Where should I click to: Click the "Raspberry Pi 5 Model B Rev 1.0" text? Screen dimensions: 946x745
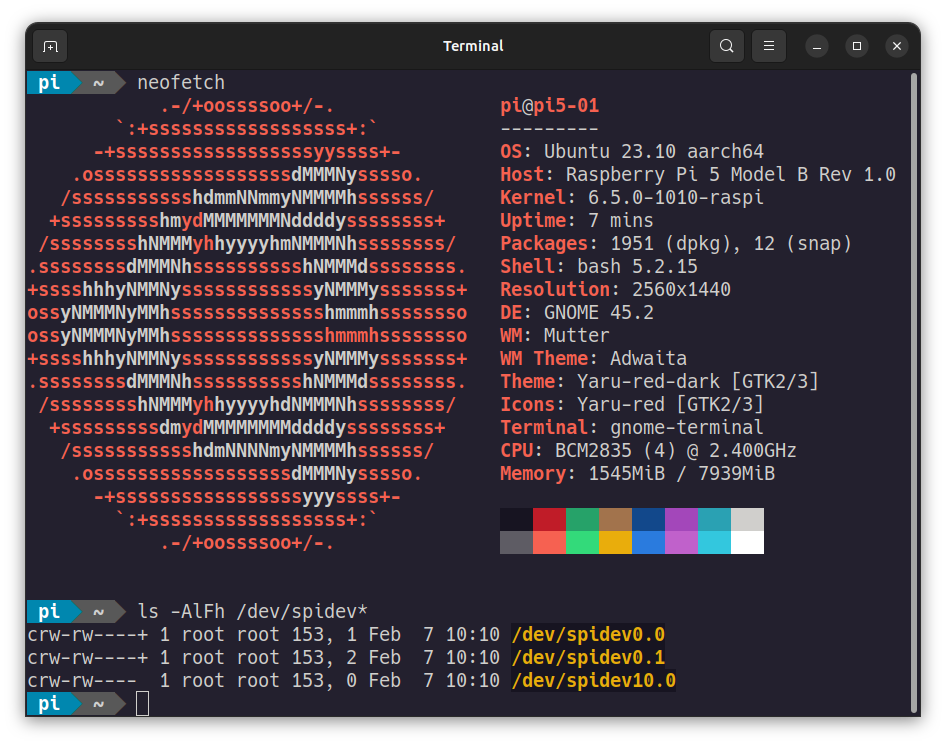pyautogui.click(x=731, y=174)
